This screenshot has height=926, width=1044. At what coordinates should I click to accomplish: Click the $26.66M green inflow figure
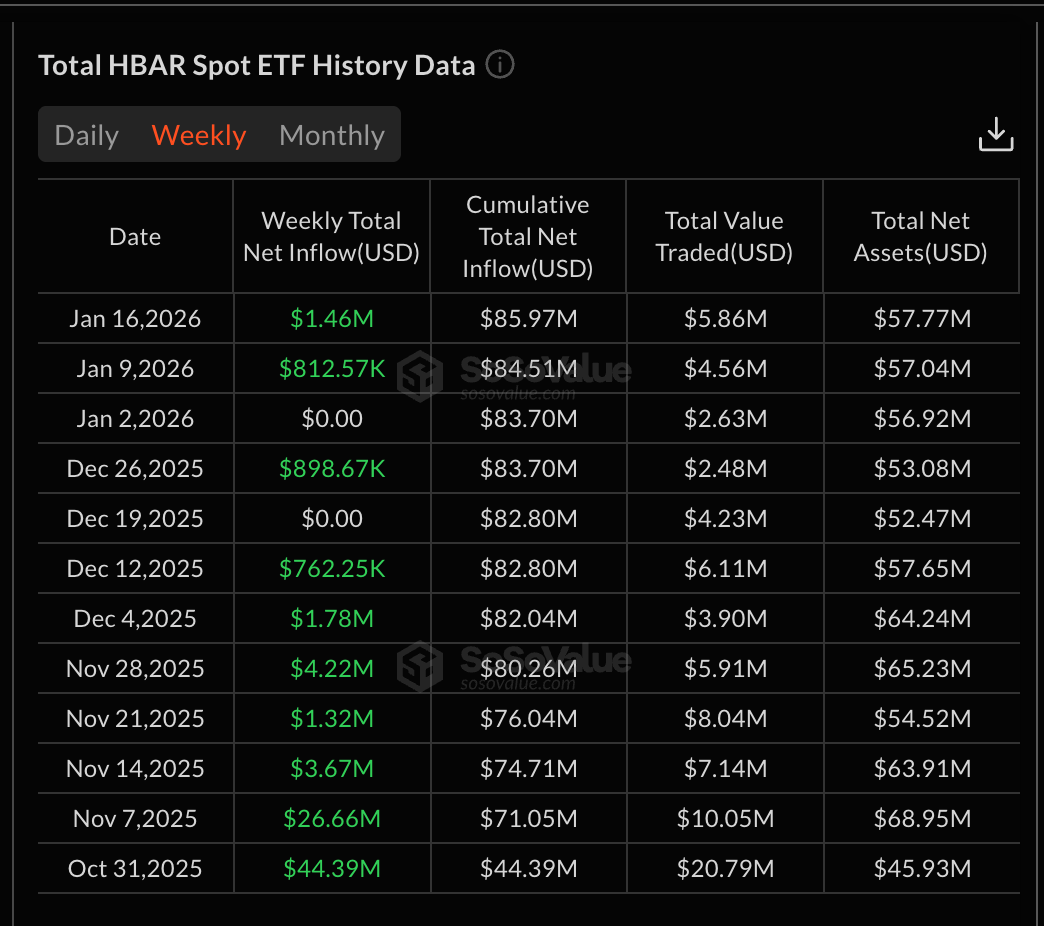(x=331, y=818)
